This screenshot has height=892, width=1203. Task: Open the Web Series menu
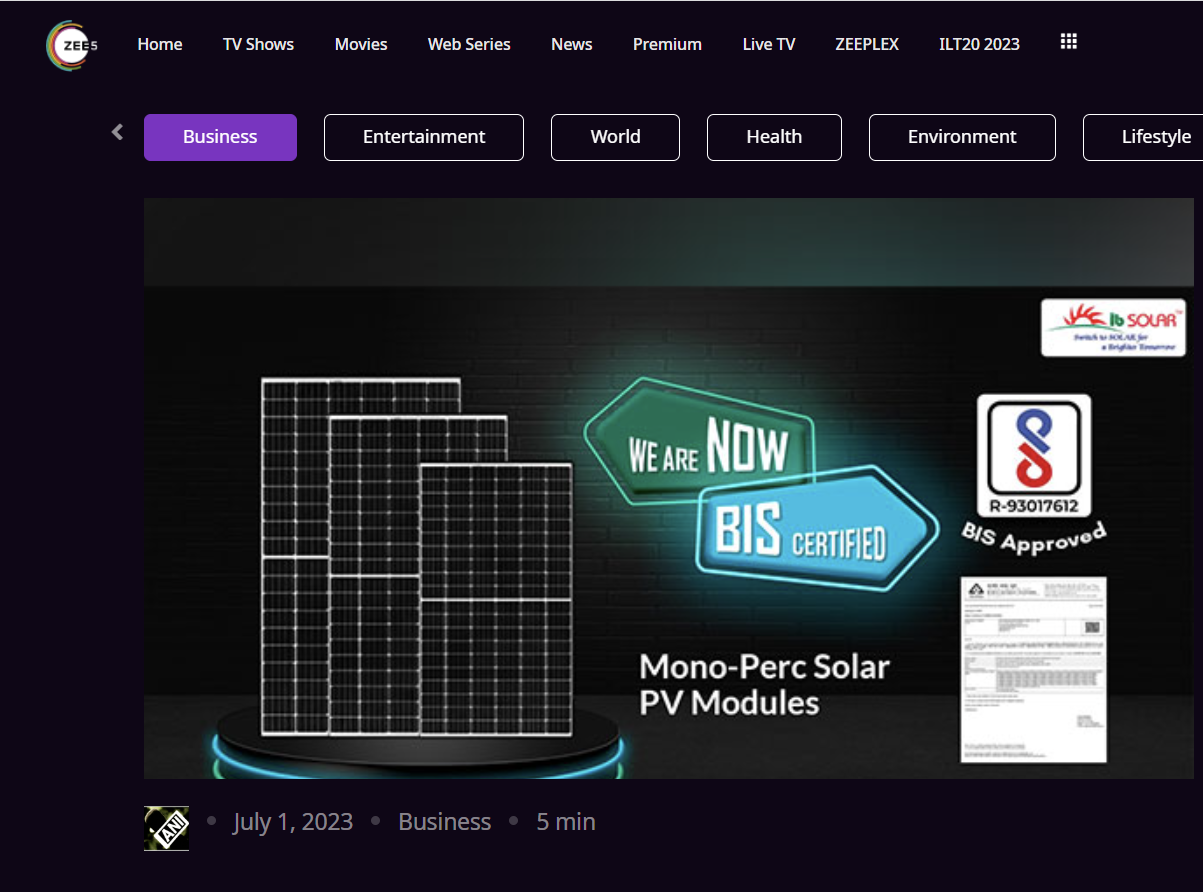click(x=469, y=44)
